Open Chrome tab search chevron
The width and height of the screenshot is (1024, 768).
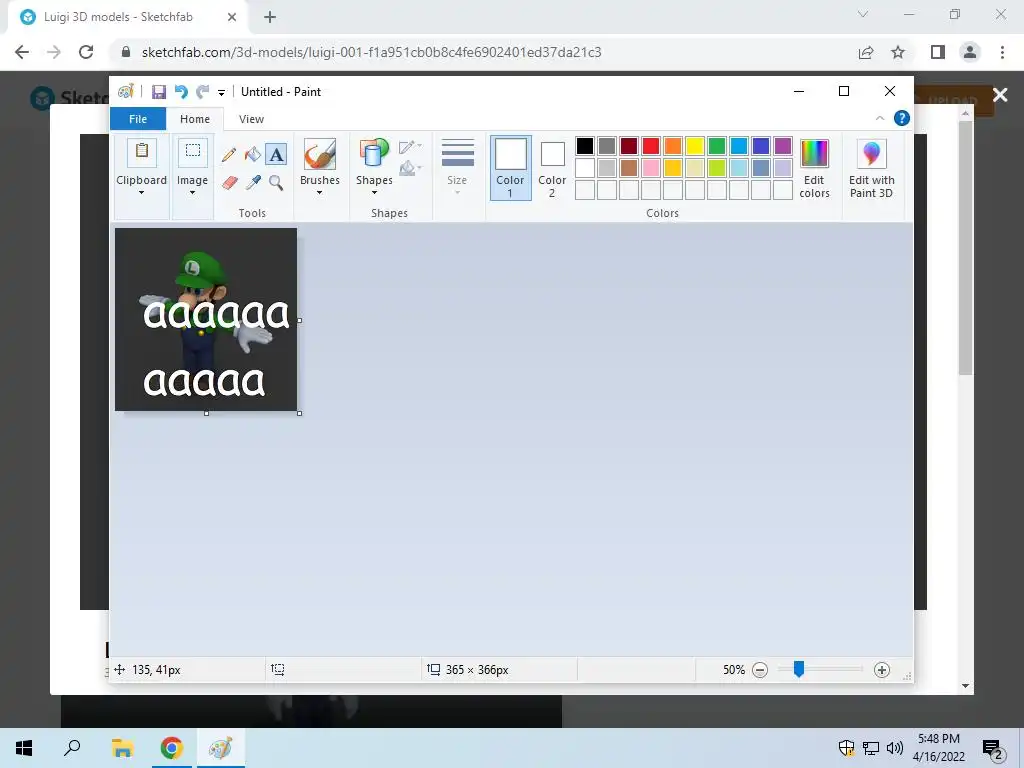pos(863,14)
